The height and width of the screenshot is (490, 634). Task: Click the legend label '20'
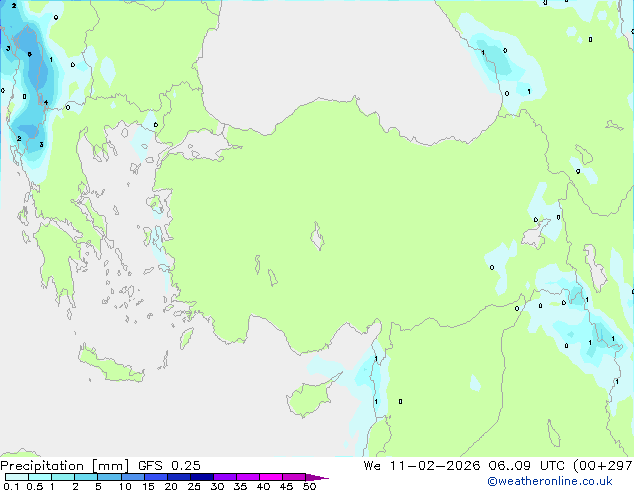[x=171, y=486]
